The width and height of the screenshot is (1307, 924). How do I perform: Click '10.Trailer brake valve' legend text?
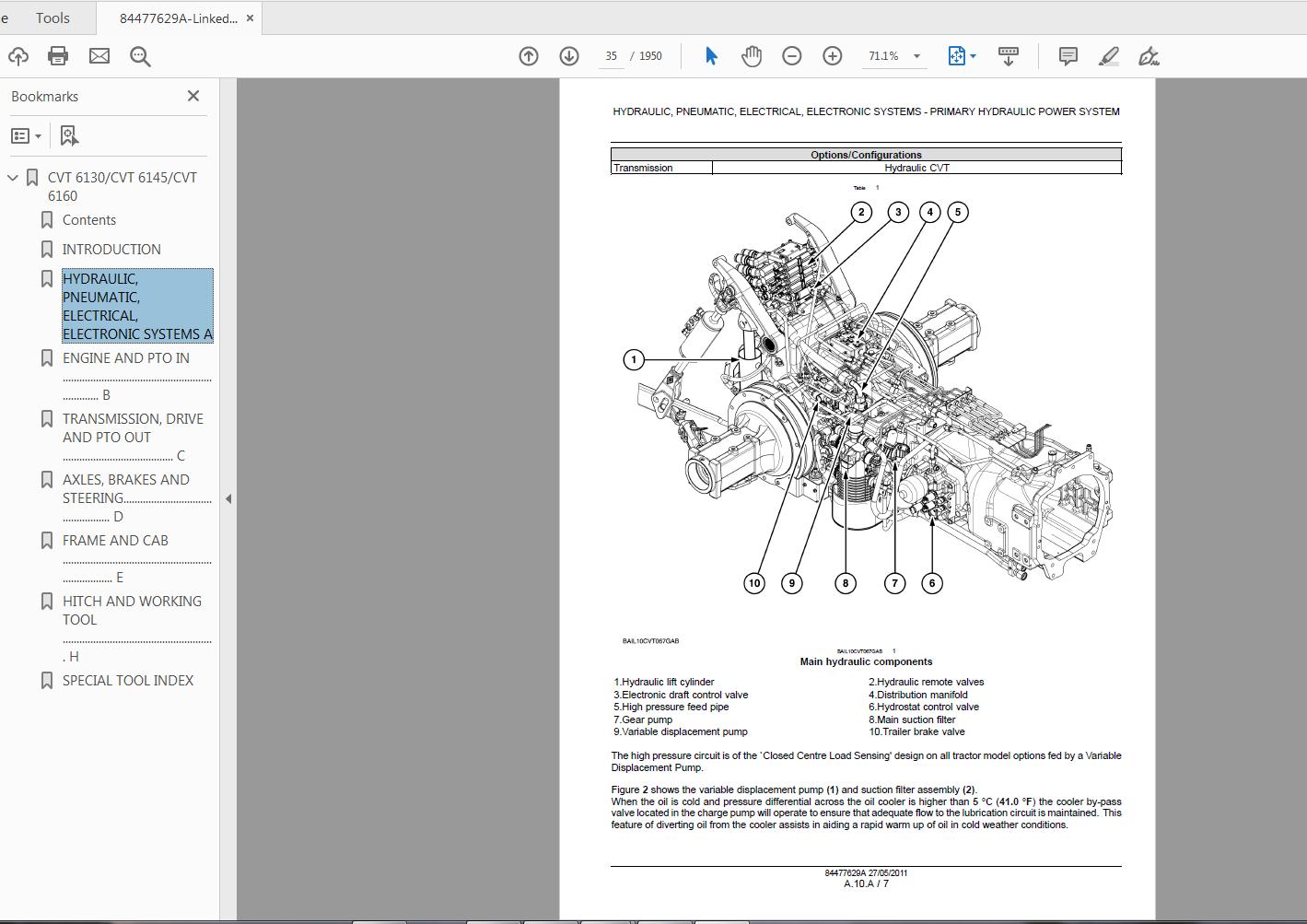coord(916,731)
